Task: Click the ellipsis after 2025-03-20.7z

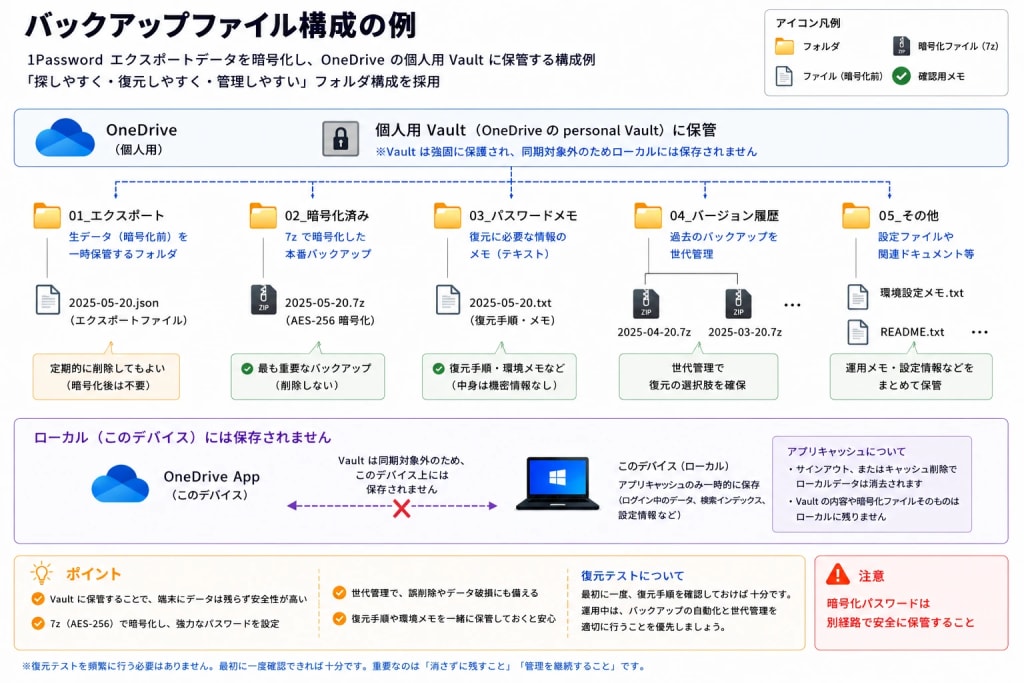Action: point(792,305)
